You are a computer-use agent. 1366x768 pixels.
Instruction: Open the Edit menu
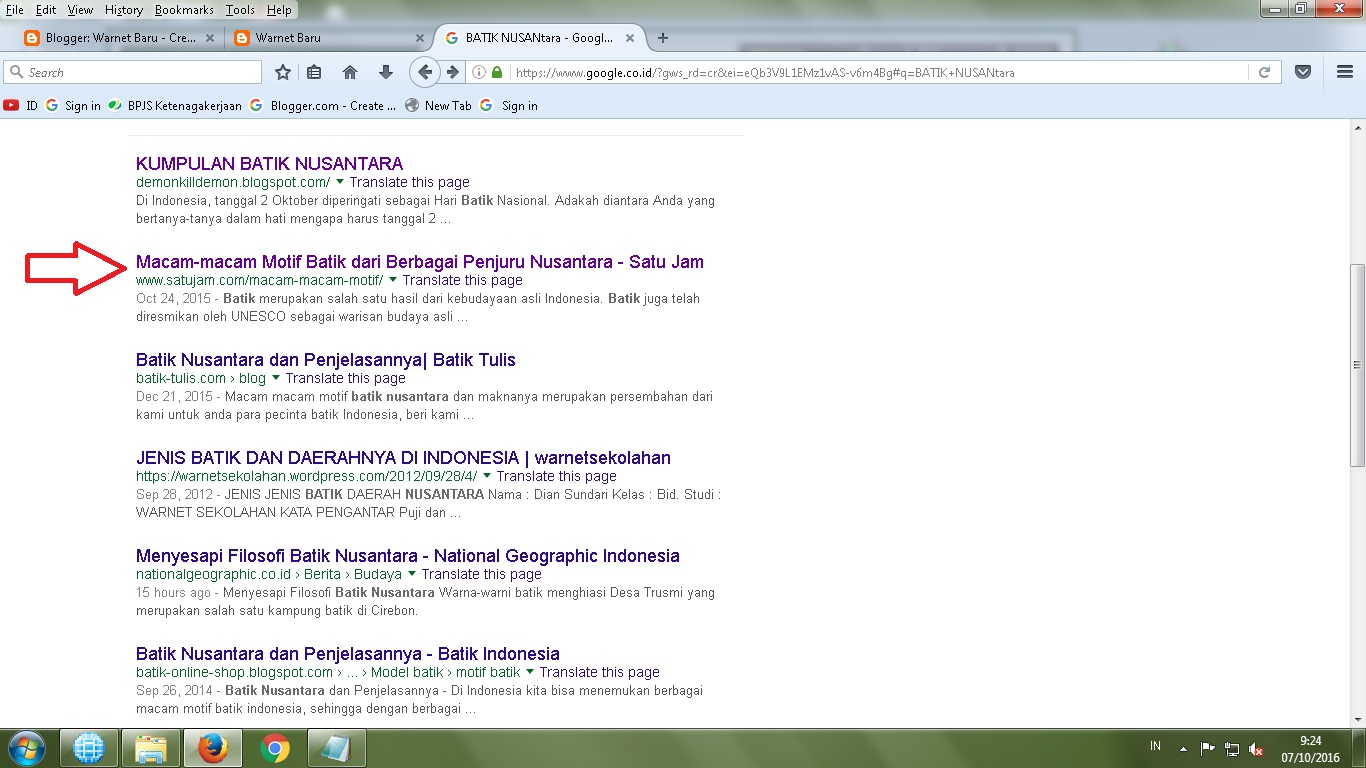point(46,10)
